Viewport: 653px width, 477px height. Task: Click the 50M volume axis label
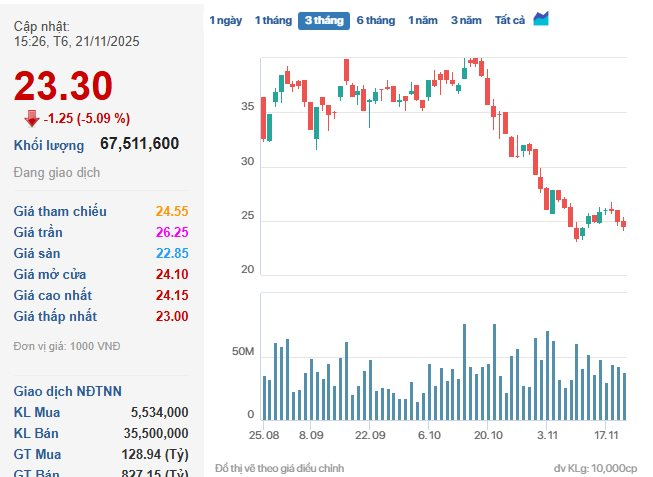[243, 353]
